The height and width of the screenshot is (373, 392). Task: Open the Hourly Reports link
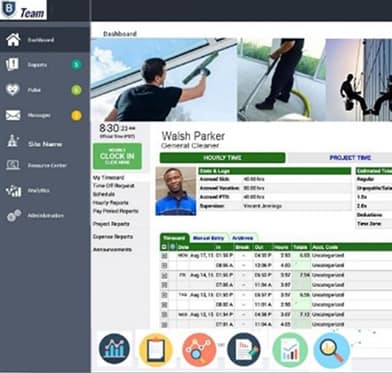coord(110,203)
